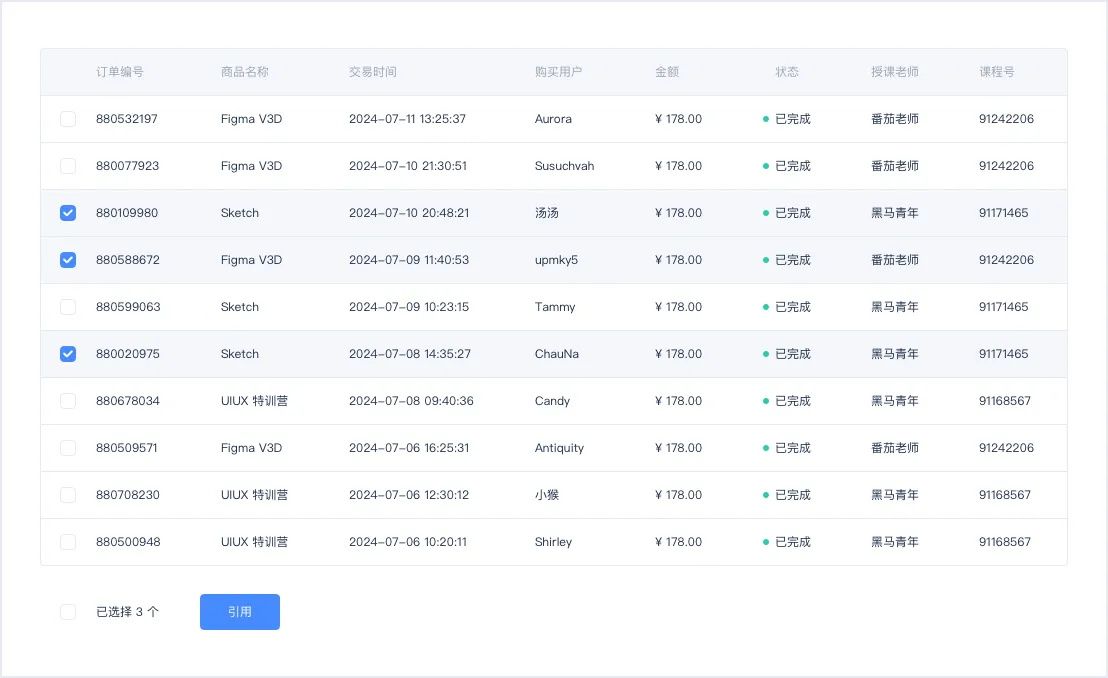
Task: Click timestamp 2024-07-06 10:20:11
Action: tap(408, 542)
